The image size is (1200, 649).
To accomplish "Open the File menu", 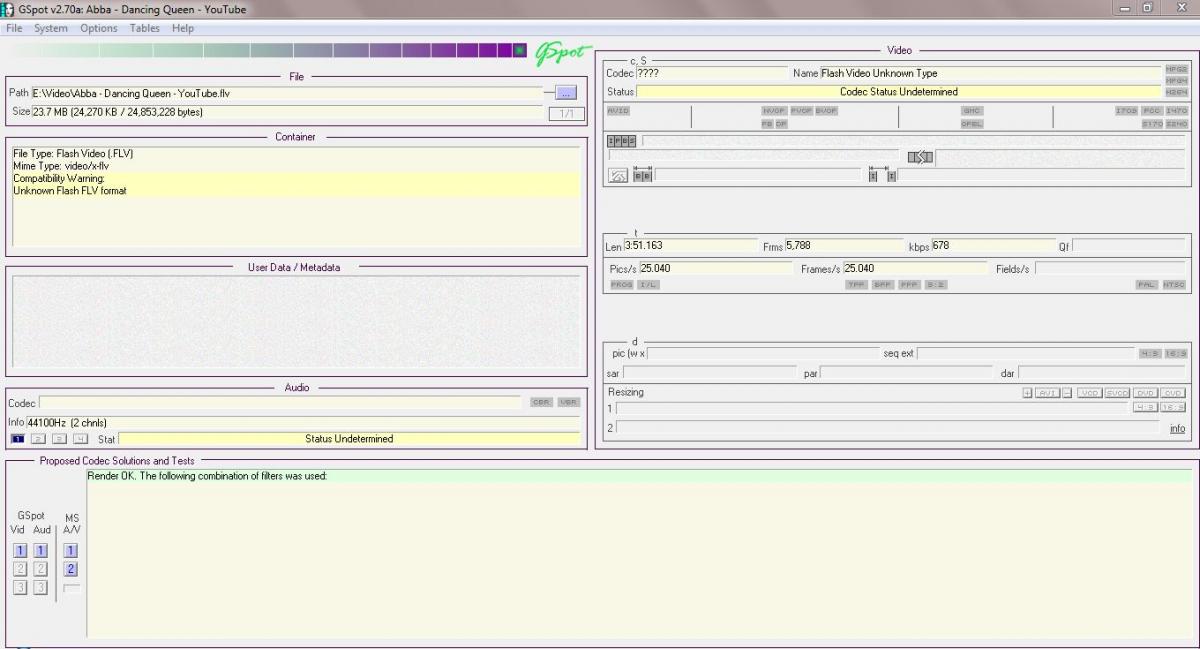I will [14, 28].
